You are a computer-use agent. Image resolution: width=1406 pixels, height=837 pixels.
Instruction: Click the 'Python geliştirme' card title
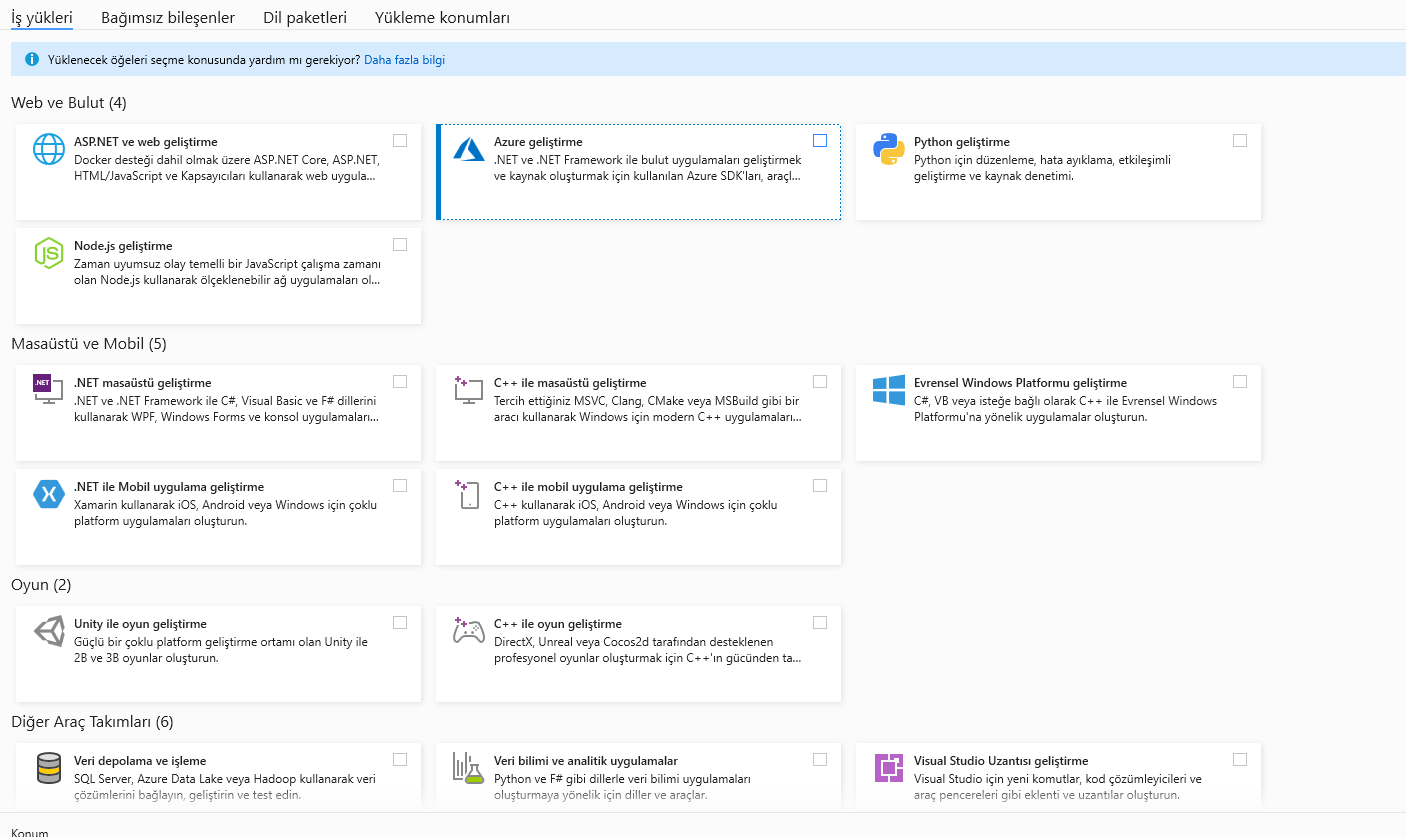point(962,142)
